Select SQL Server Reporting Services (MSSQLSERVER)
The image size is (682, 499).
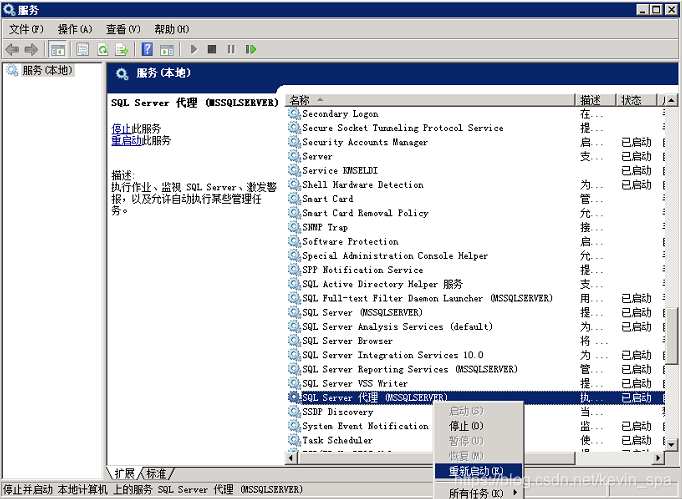476,369
